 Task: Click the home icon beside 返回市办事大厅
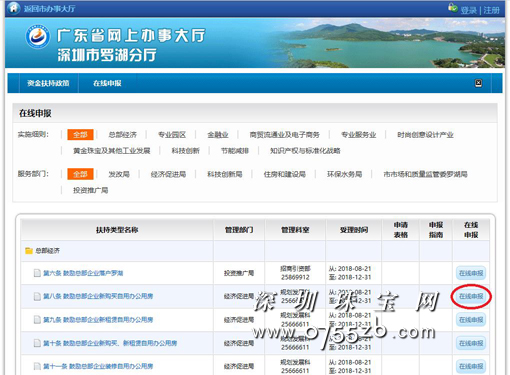(14, 8)
